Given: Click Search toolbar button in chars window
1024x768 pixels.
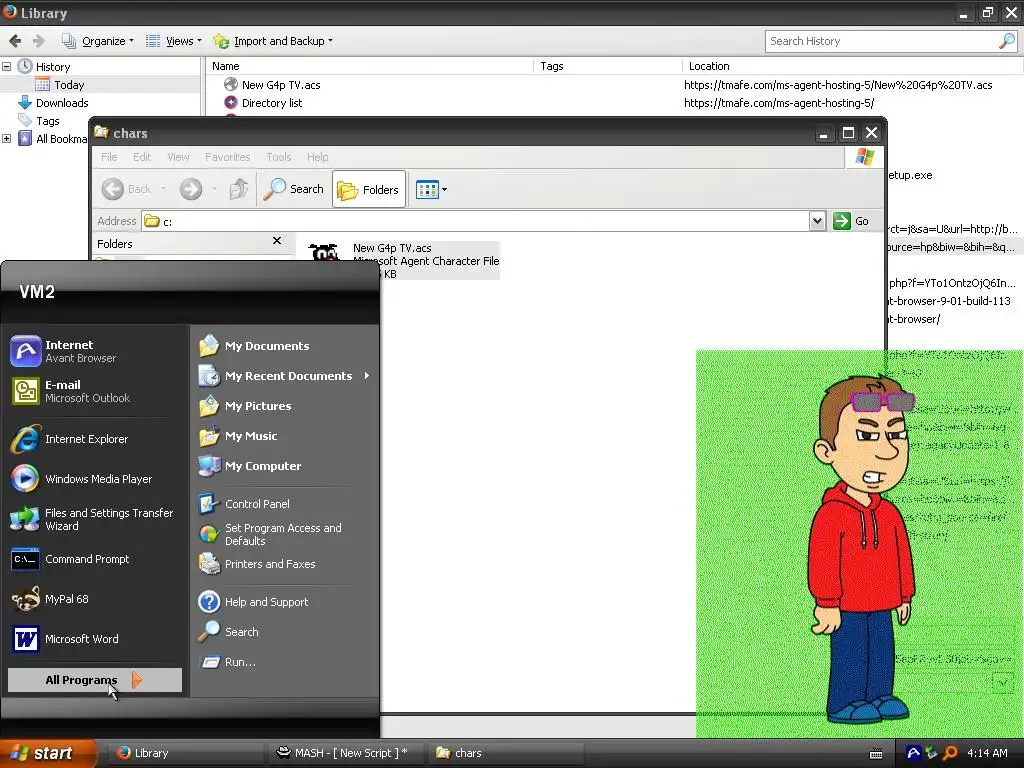Looking at the screenshot, I should (293, 189).
